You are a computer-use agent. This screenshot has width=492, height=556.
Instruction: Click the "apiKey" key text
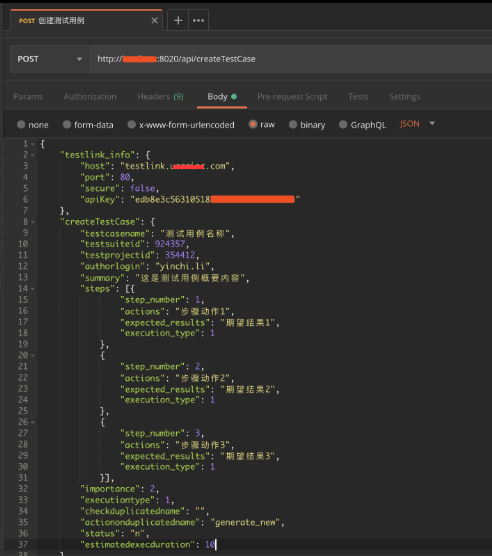pos(100,199)
